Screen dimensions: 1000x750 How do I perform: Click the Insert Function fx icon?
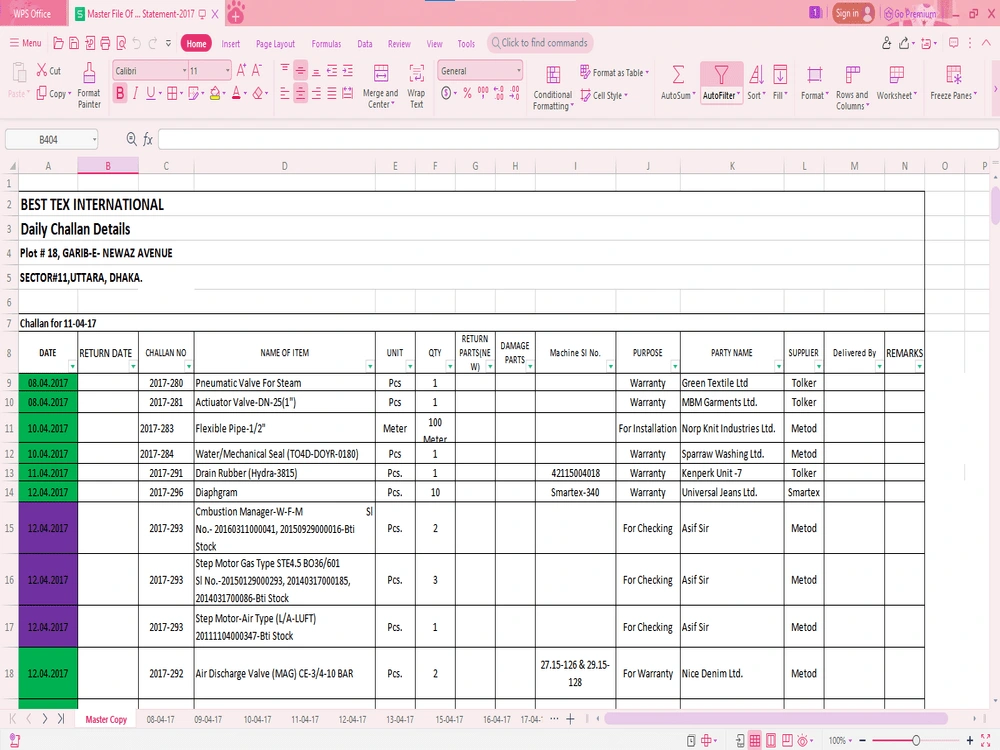(x=147, y=139)
